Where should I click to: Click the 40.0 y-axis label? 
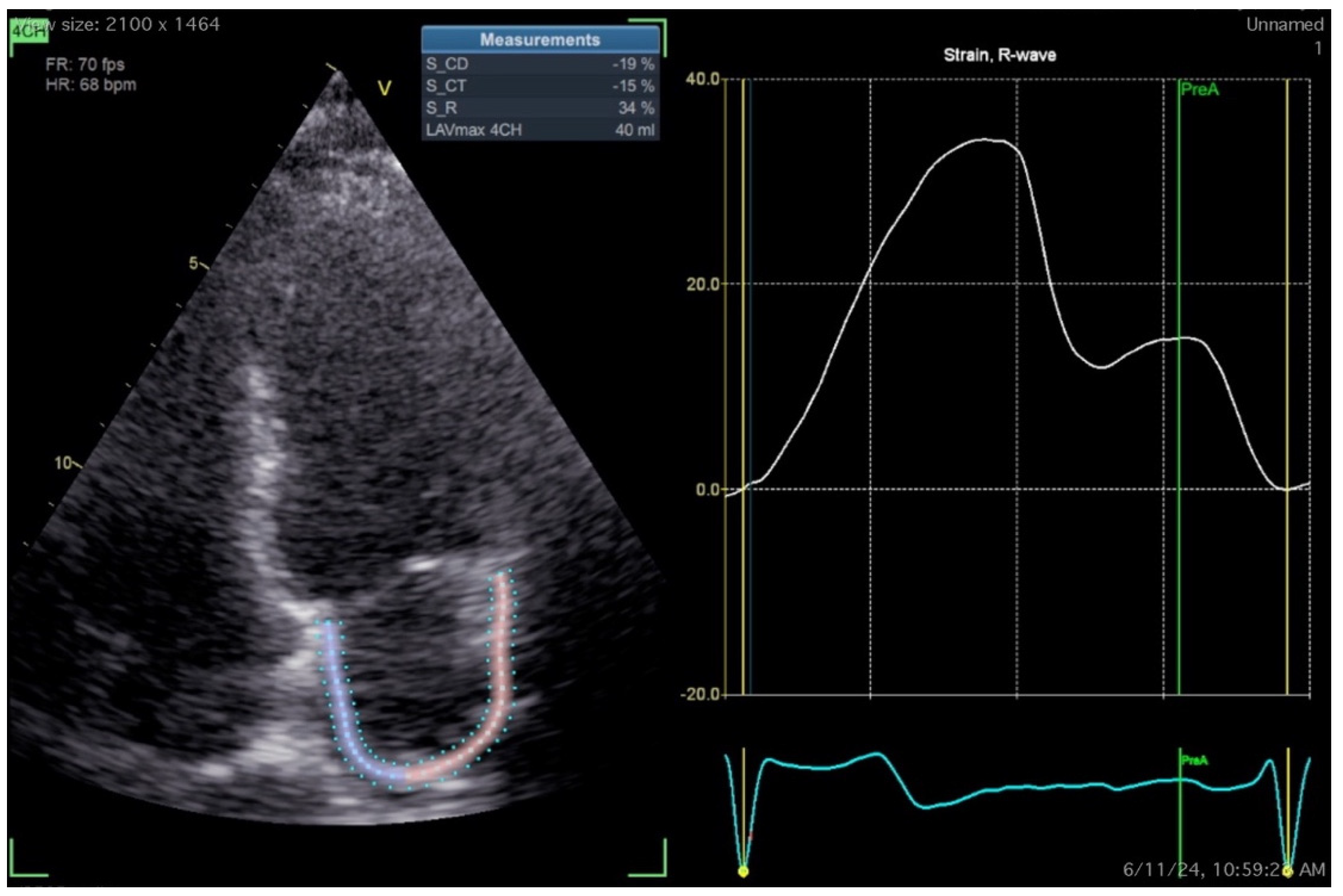point(702,79)
